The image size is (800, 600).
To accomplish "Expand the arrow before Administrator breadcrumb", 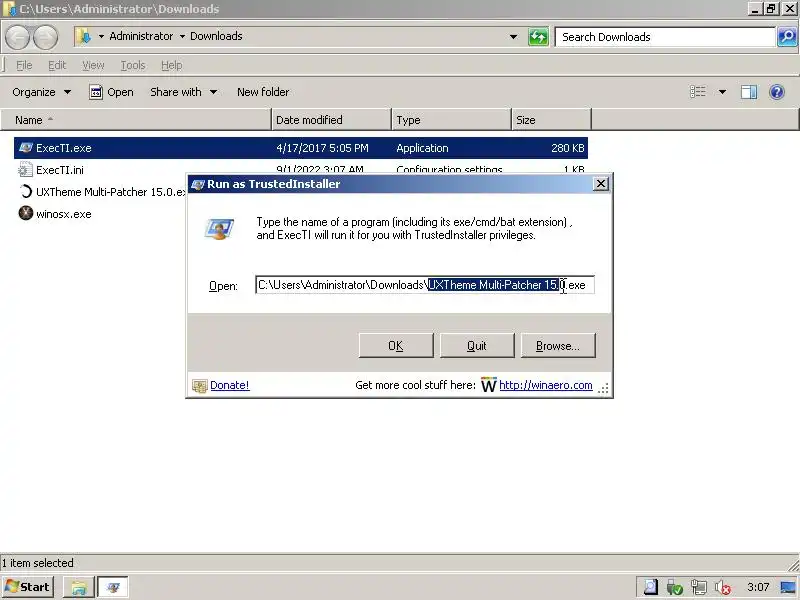I will tap(101, 36).
